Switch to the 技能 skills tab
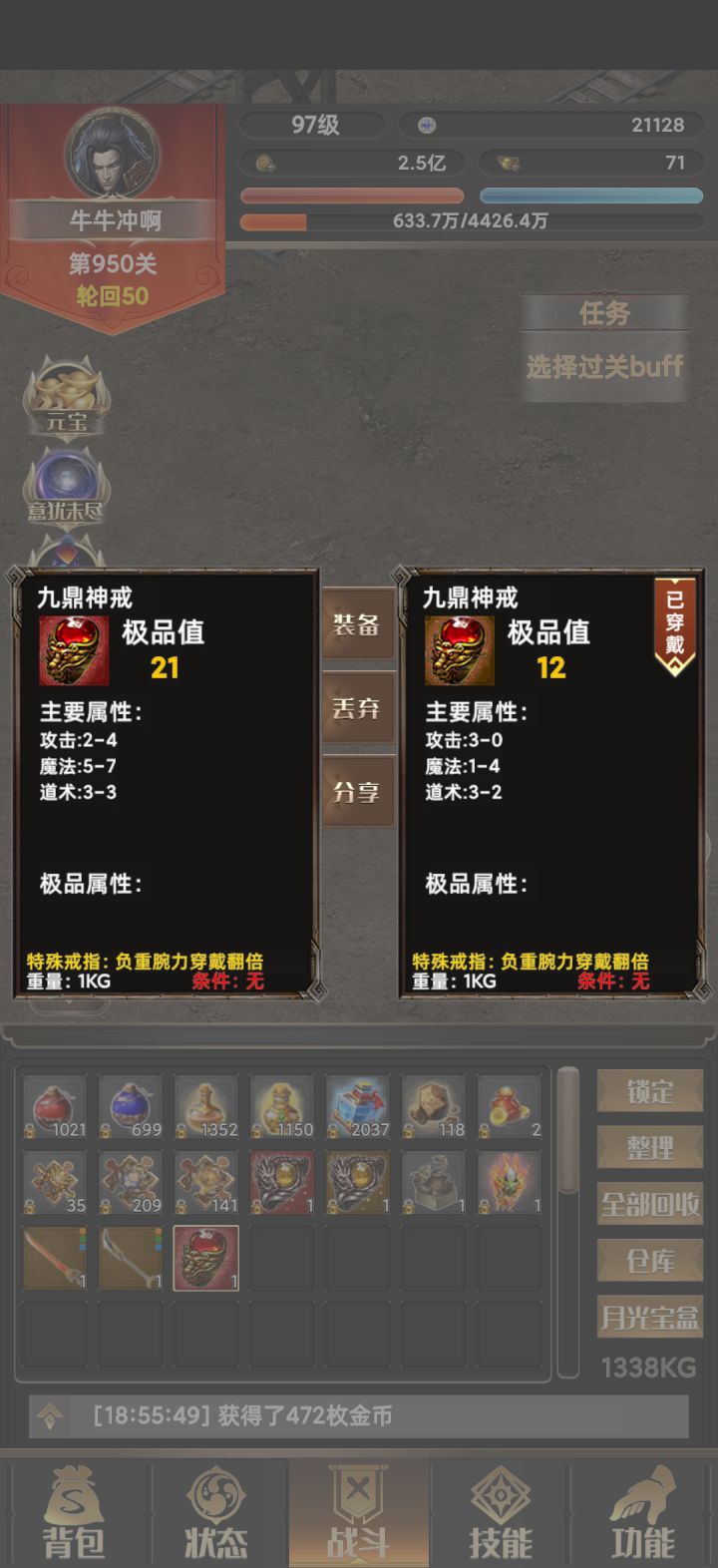 tap(501, 1512)
